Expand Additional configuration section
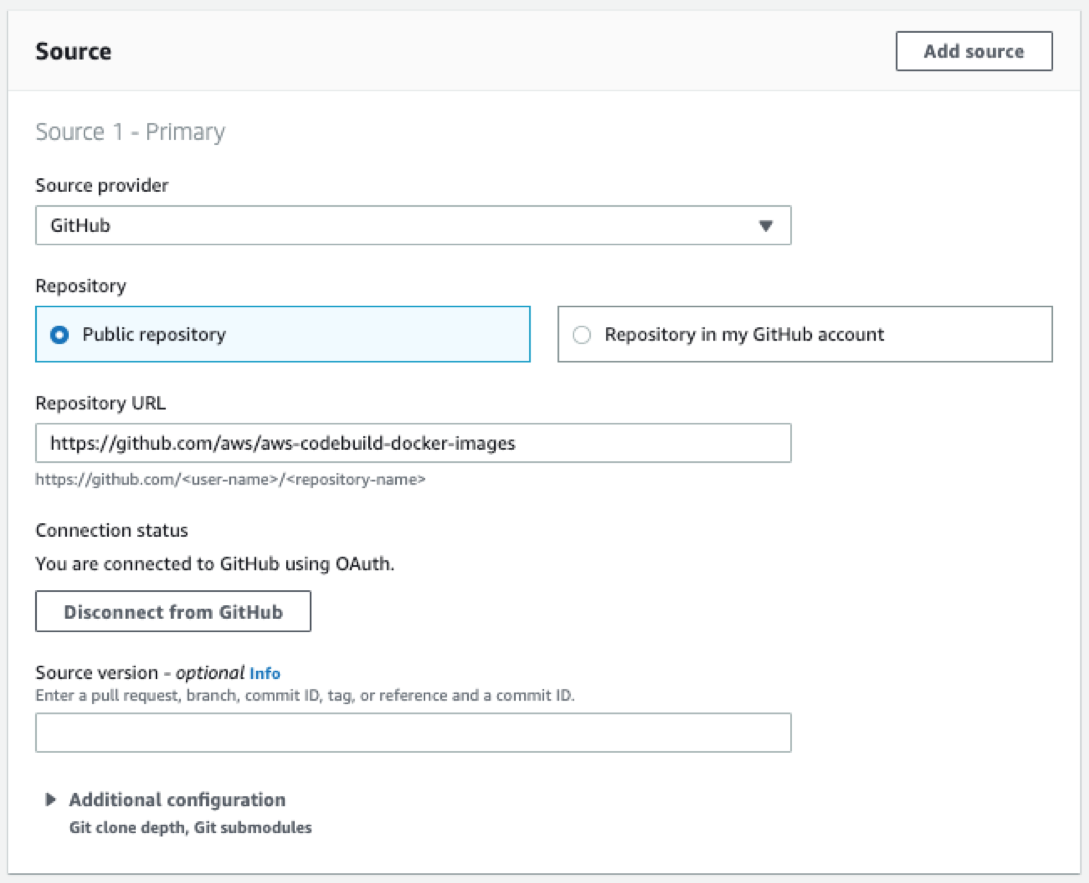 [x=176, y=800]
